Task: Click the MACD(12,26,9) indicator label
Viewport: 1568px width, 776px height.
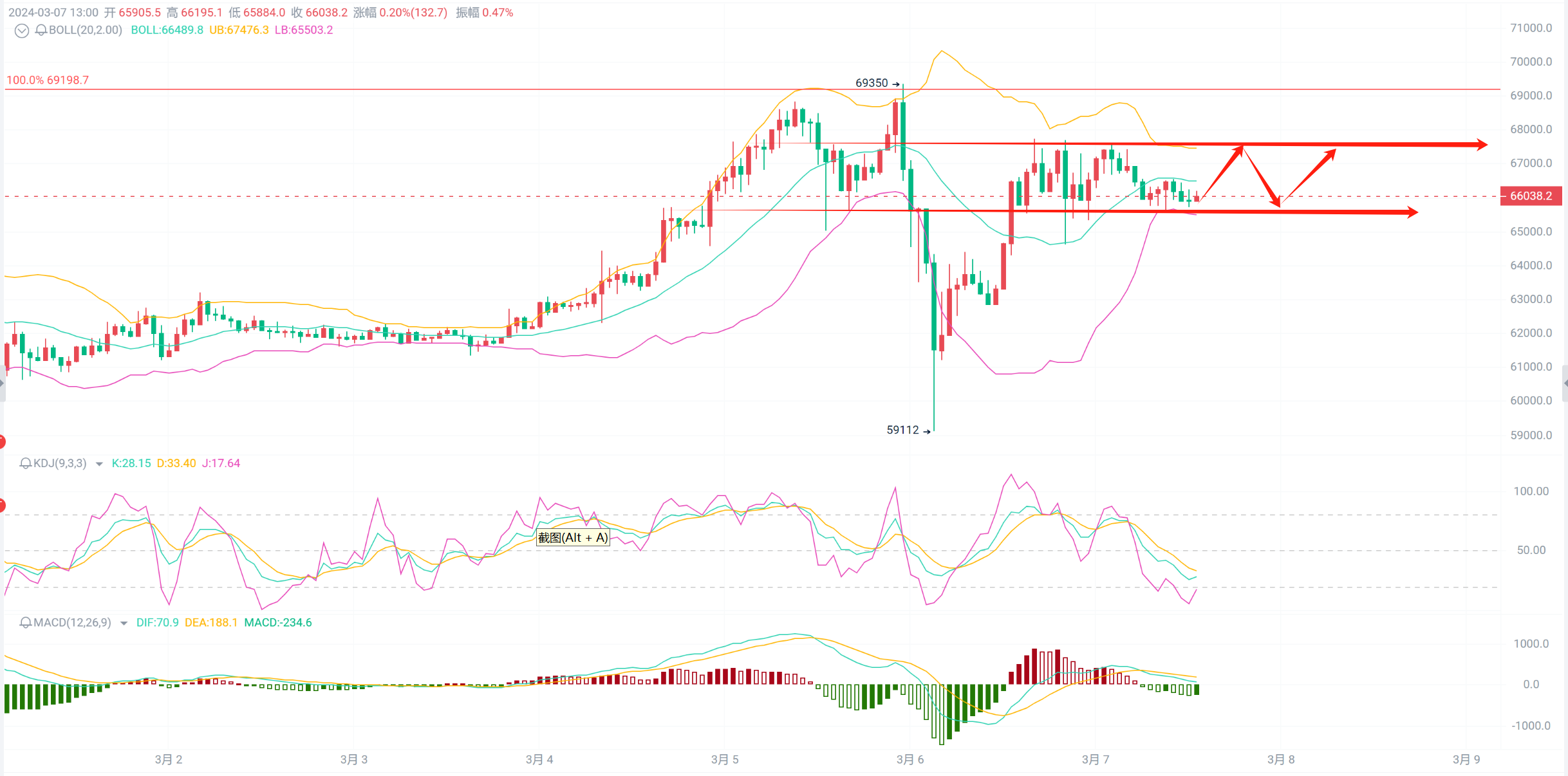Action: point(72,623)
